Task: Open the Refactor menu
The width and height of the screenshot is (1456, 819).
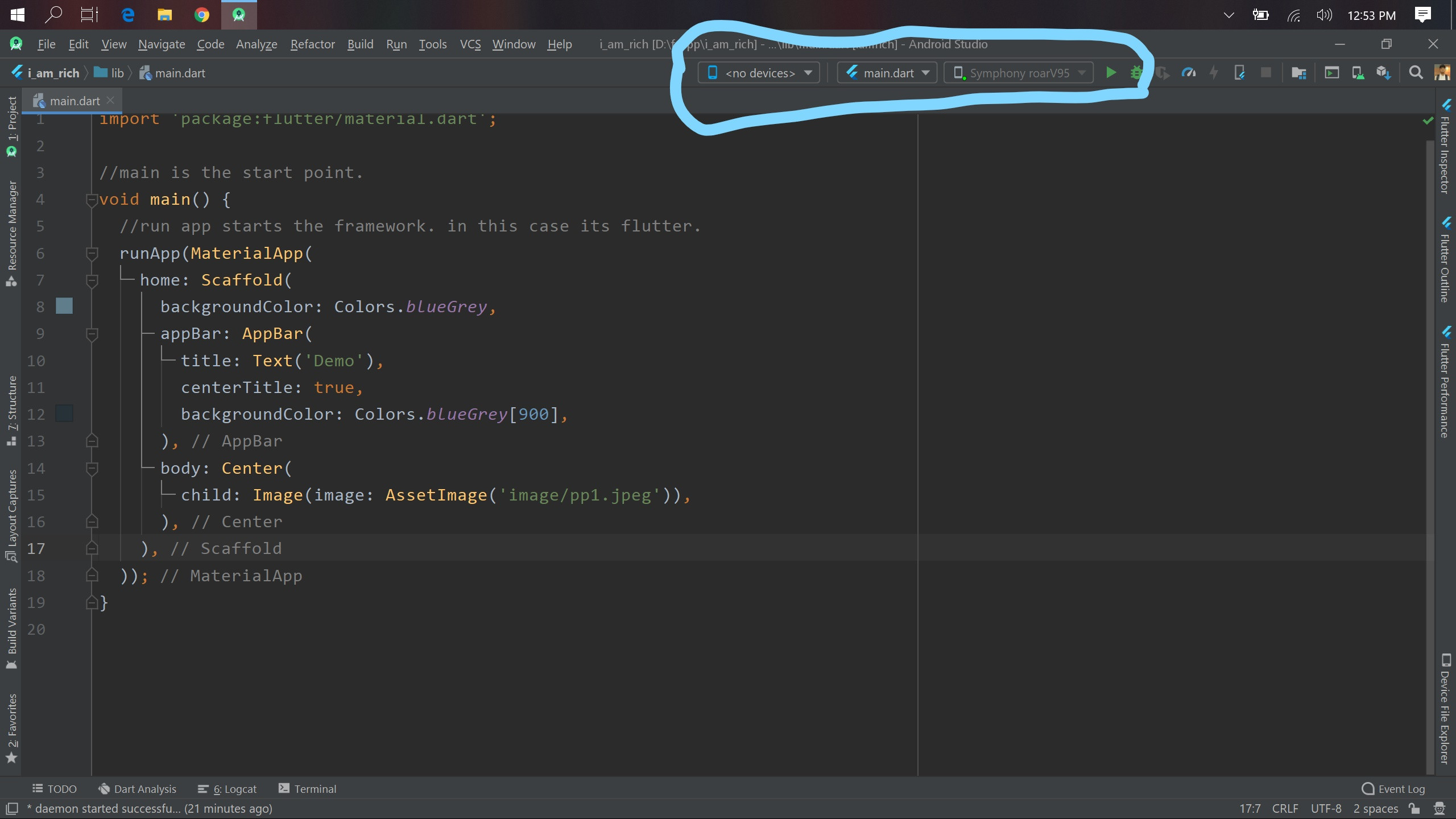Action: [312, 44]
